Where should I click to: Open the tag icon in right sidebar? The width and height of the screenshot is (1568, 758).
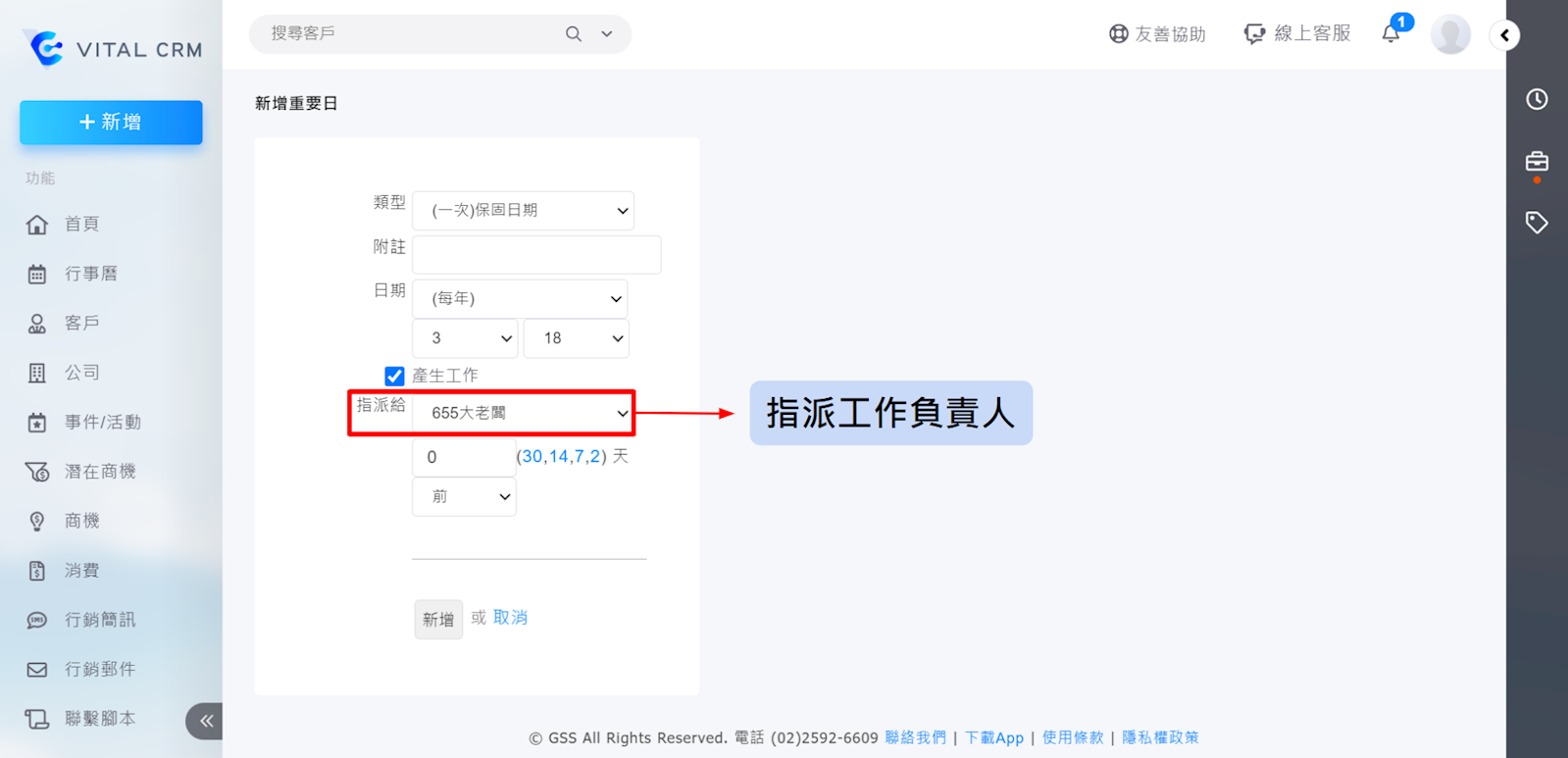click(x=1537, y=223)
